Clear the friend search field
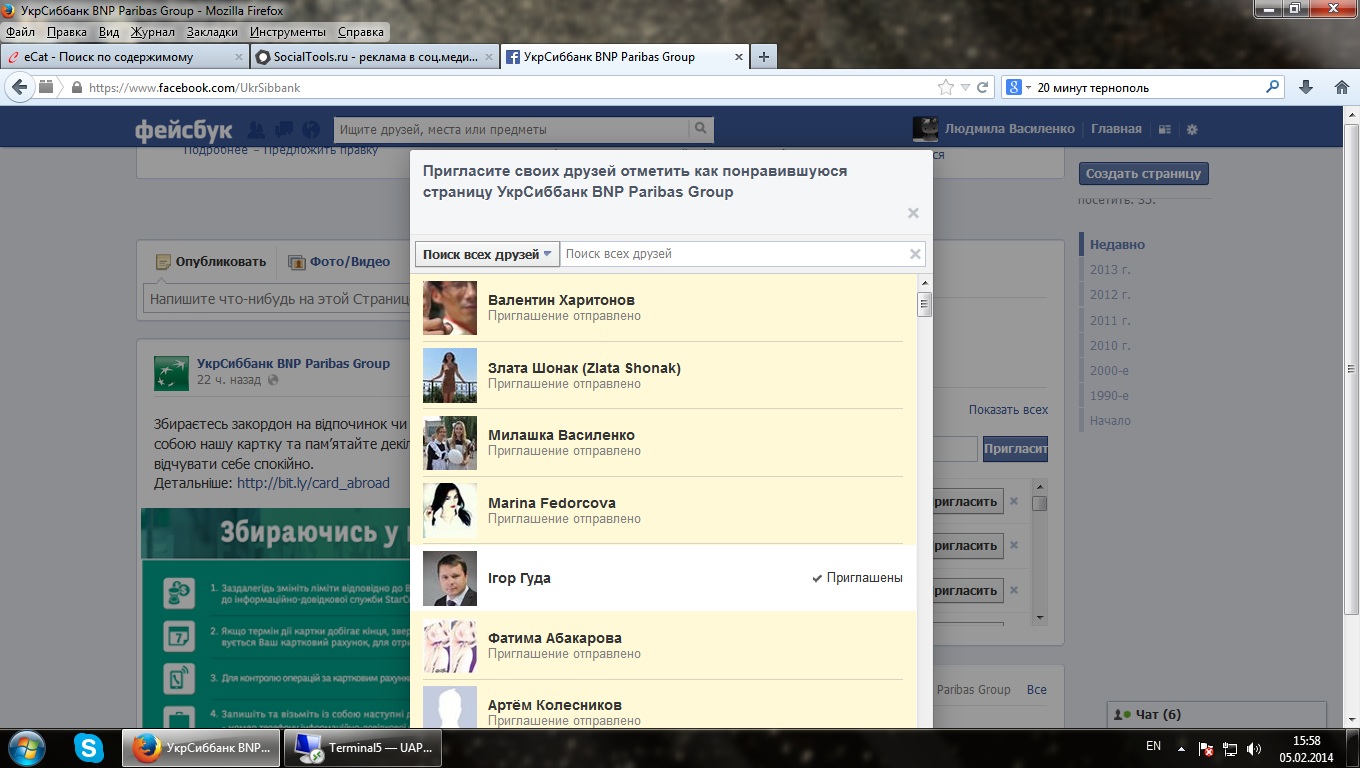The image size is (1360, 768). (x=914, y=254)
